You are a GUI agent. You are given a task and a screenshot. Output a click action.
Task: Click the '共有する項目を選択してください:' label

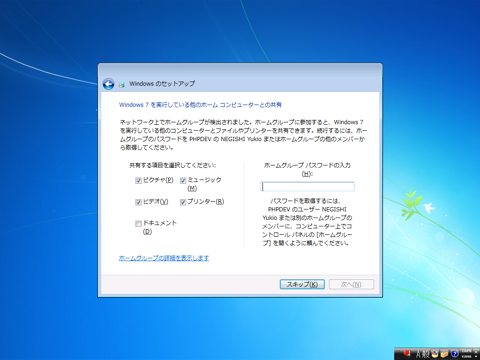point(173,165)
